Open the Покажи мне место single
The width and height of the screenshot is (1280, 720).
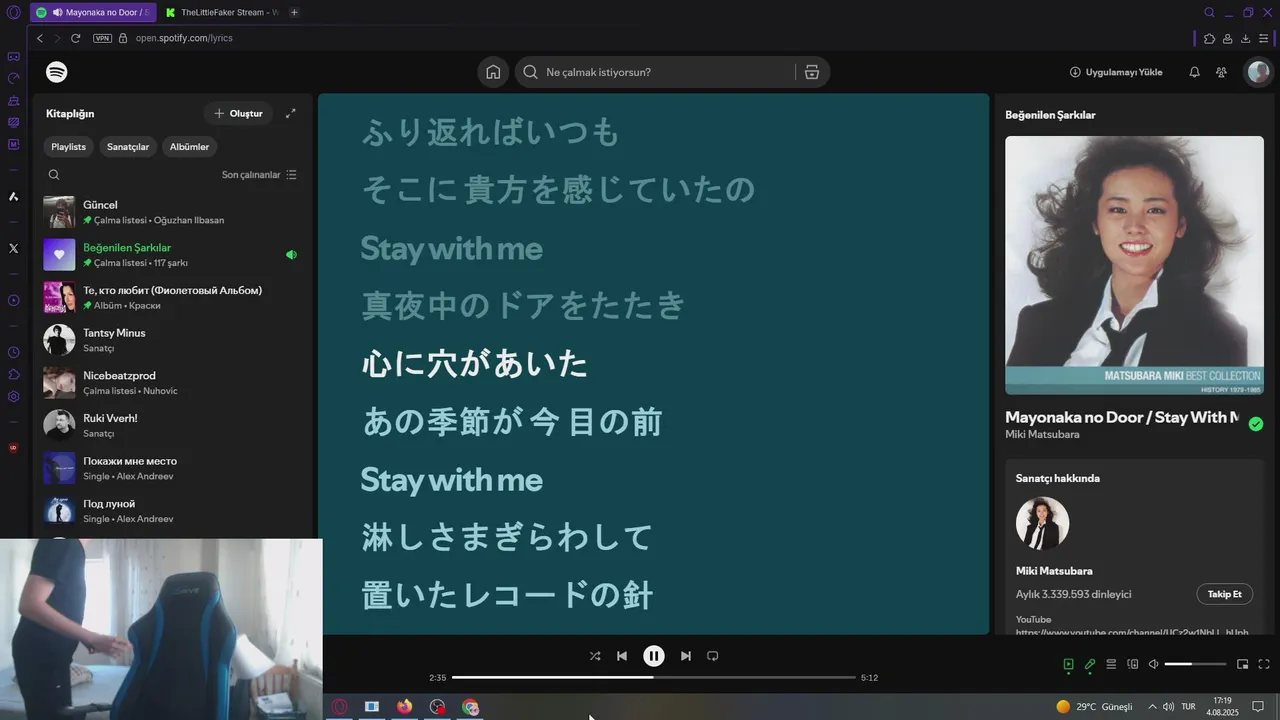coord(172,468)
